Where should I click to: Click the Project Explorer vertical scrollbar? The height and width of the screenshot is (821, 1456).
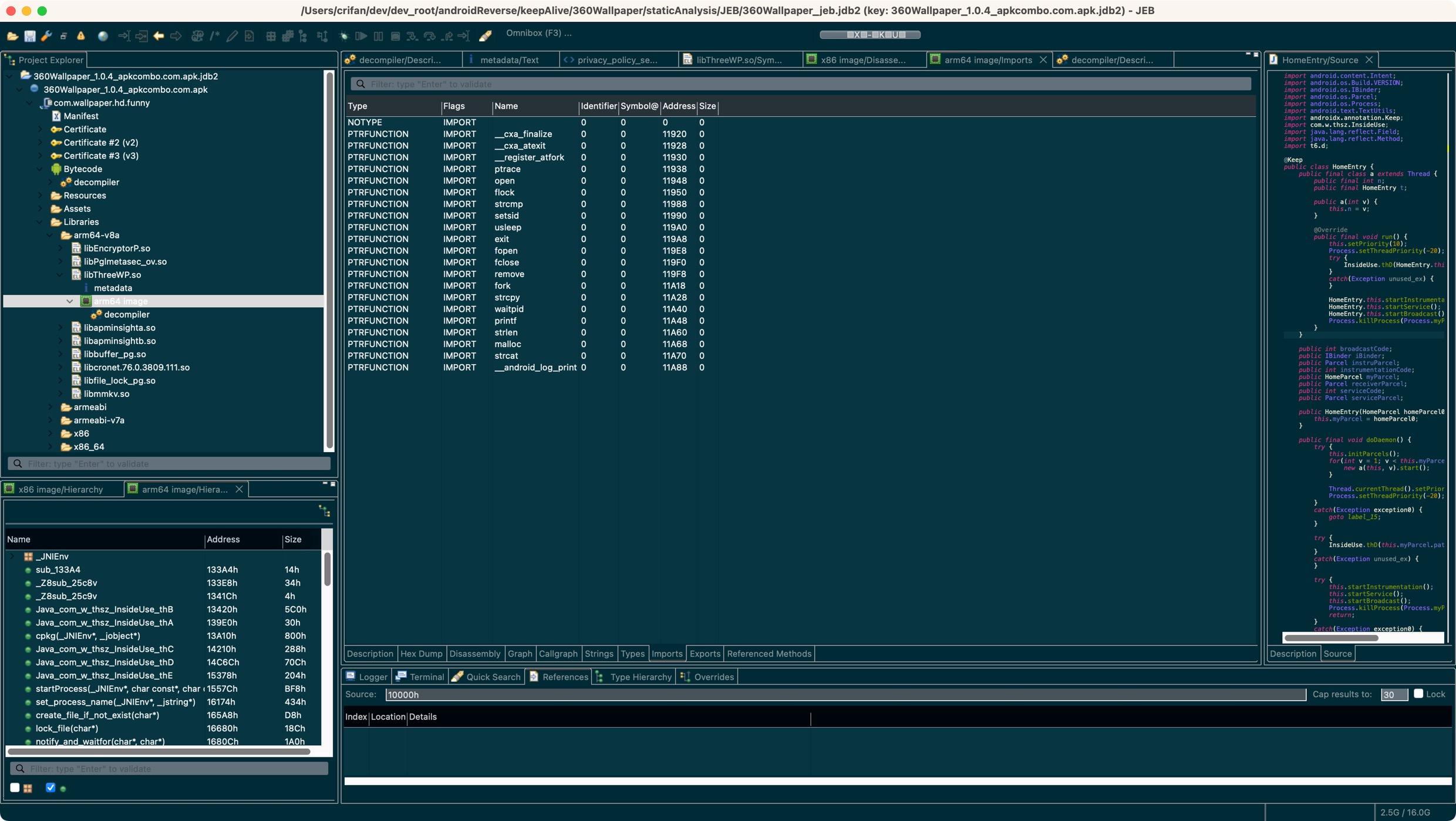point(329,260)
